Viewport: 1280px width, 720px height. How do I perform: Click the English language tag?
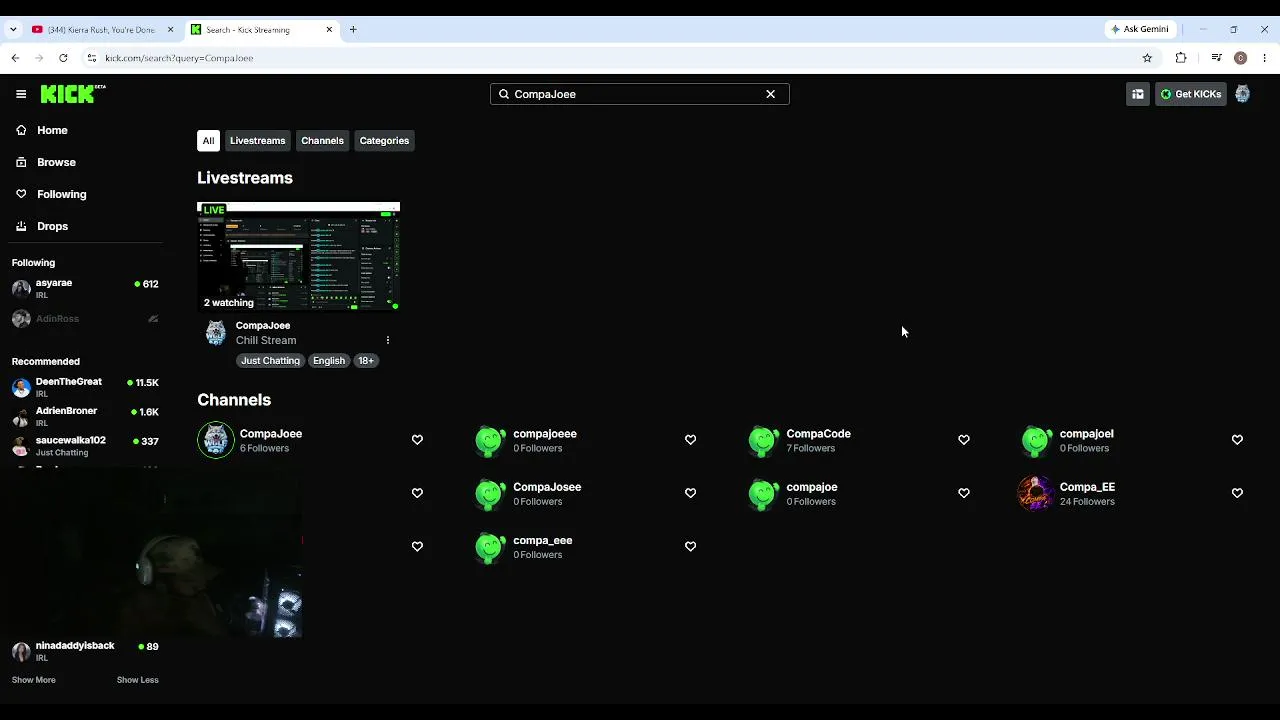pyautogui.click(x=329, y=361)
